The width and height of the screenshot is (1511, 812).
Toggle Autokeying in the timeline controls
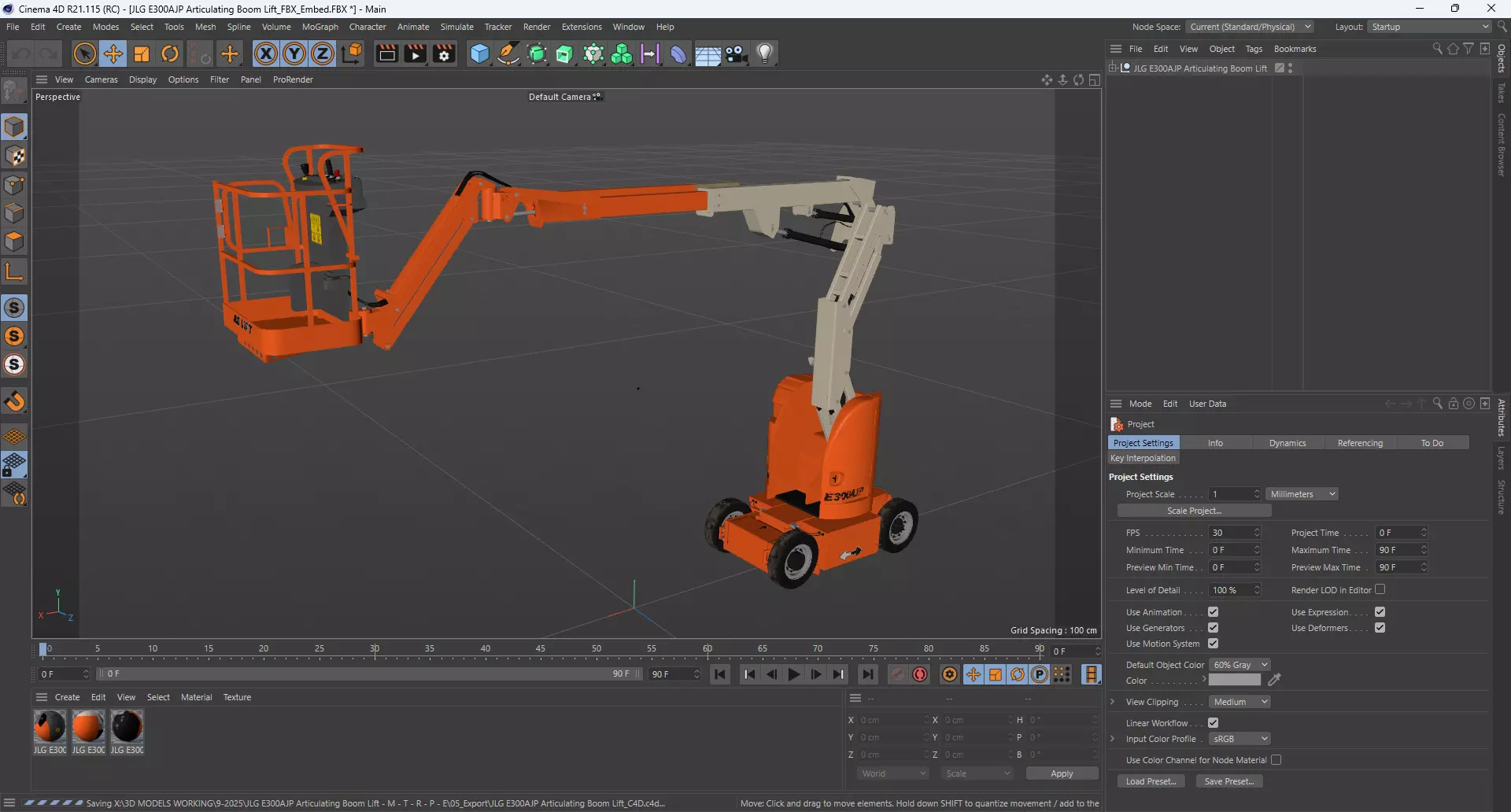919,674
